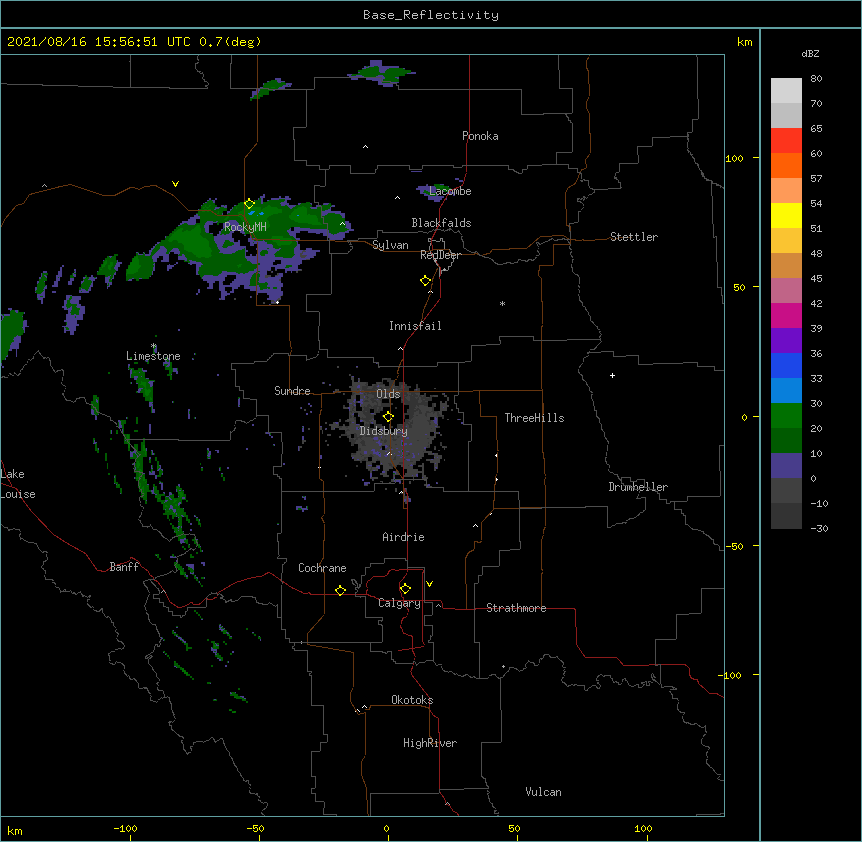The width and height of the screenshot is (862, 842).
Task: Click the yellow marker near Olds
Action: tap(388, 417)
